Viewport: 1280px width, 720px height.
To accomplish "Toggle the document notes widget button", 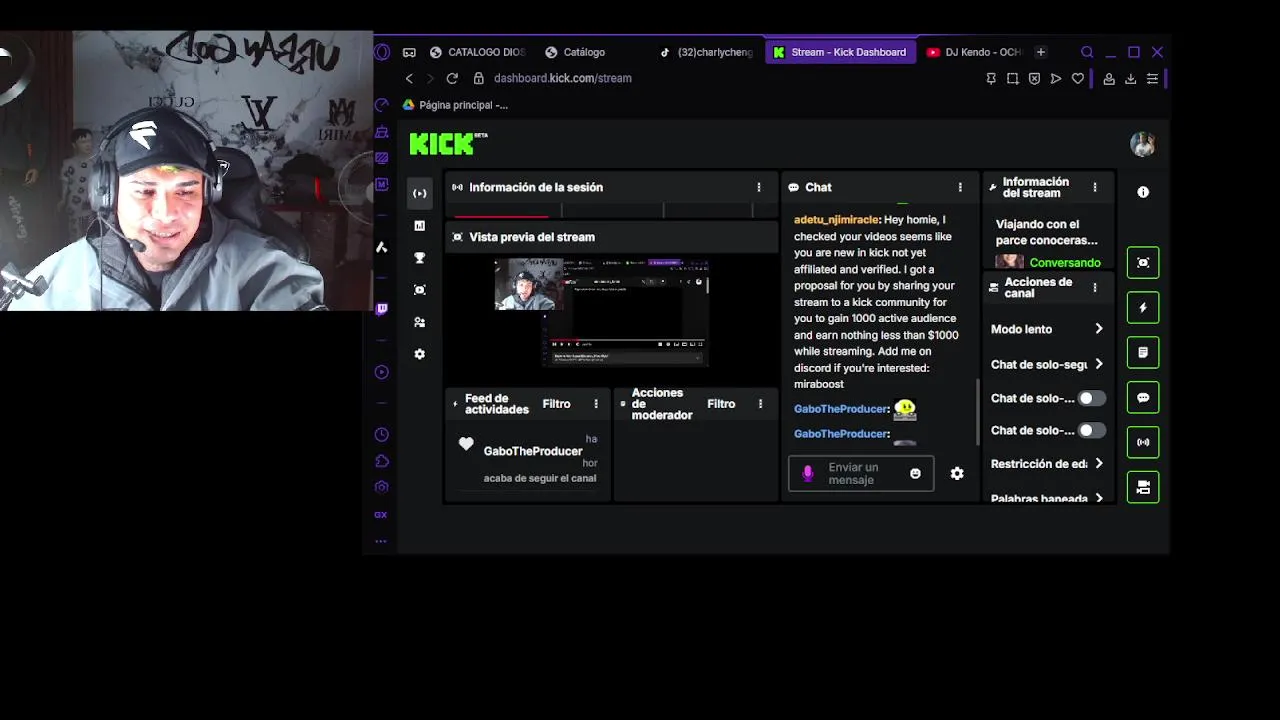I will click(x=1143, y=353).
